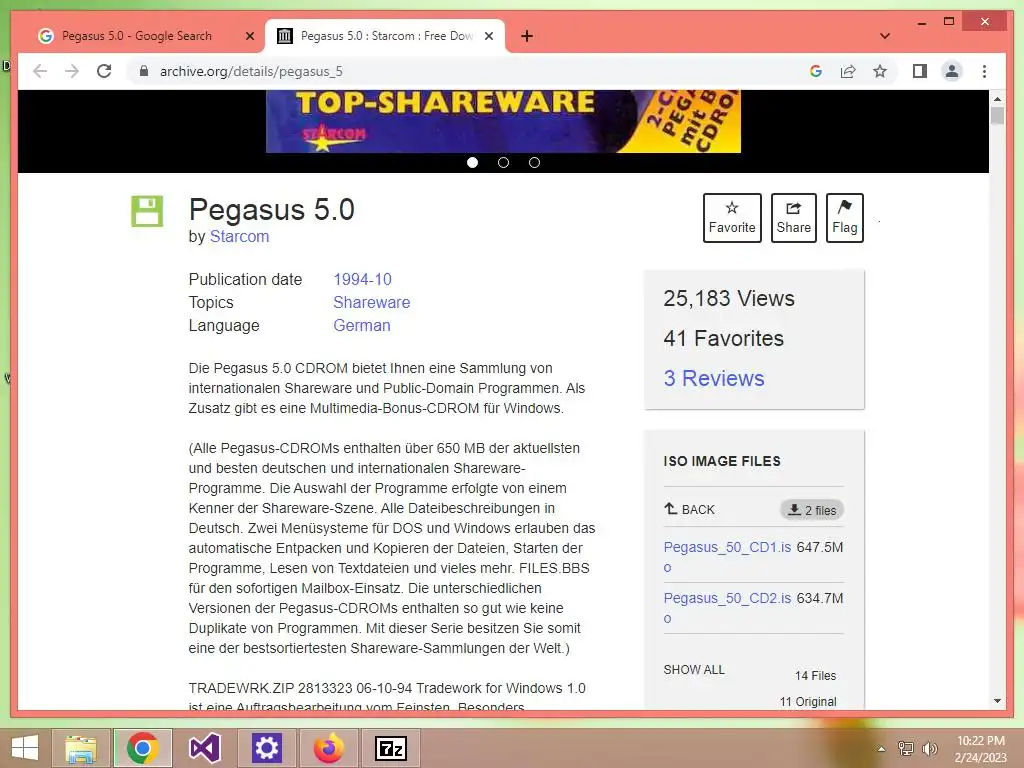Open the Starcom creator link

[239, 236]
